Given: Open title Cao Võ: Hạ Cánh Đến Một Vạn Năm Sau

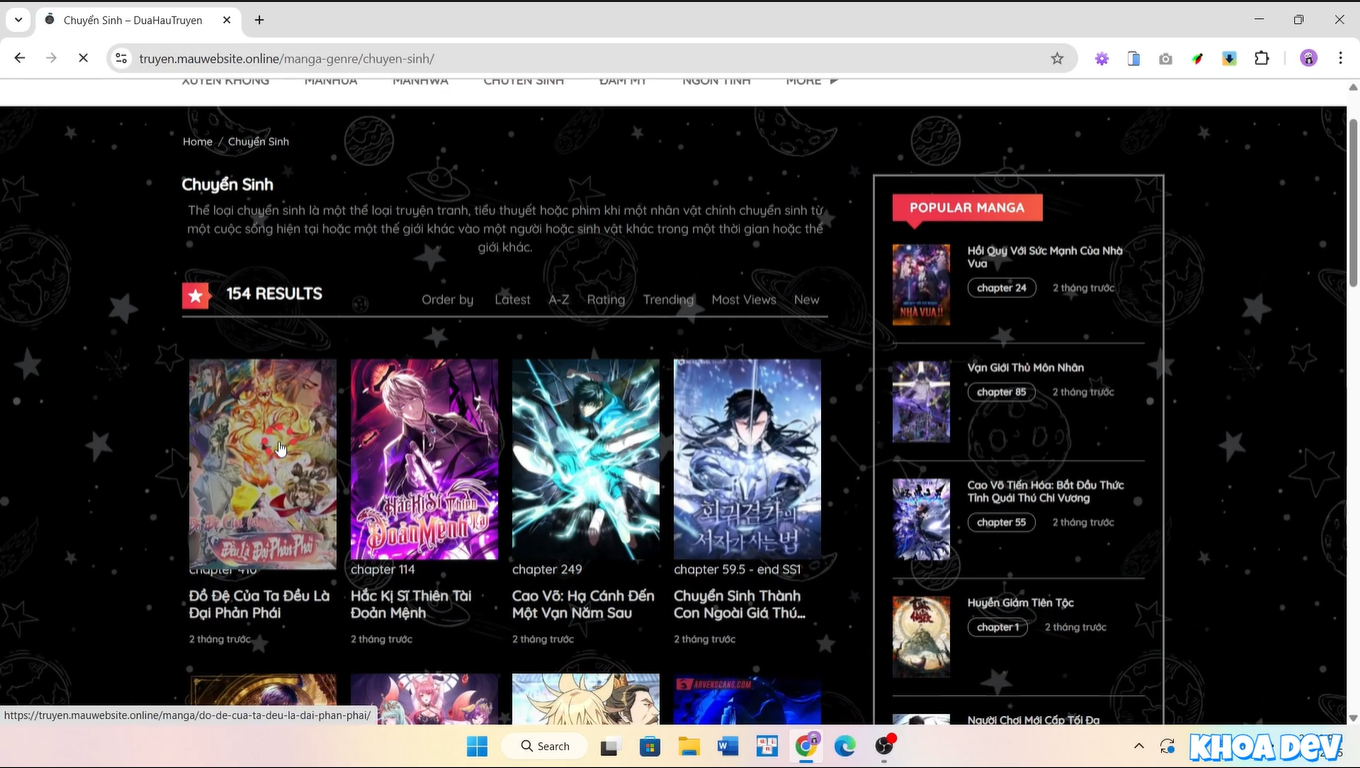Looking at the screenshot, I should click(583, 604).
